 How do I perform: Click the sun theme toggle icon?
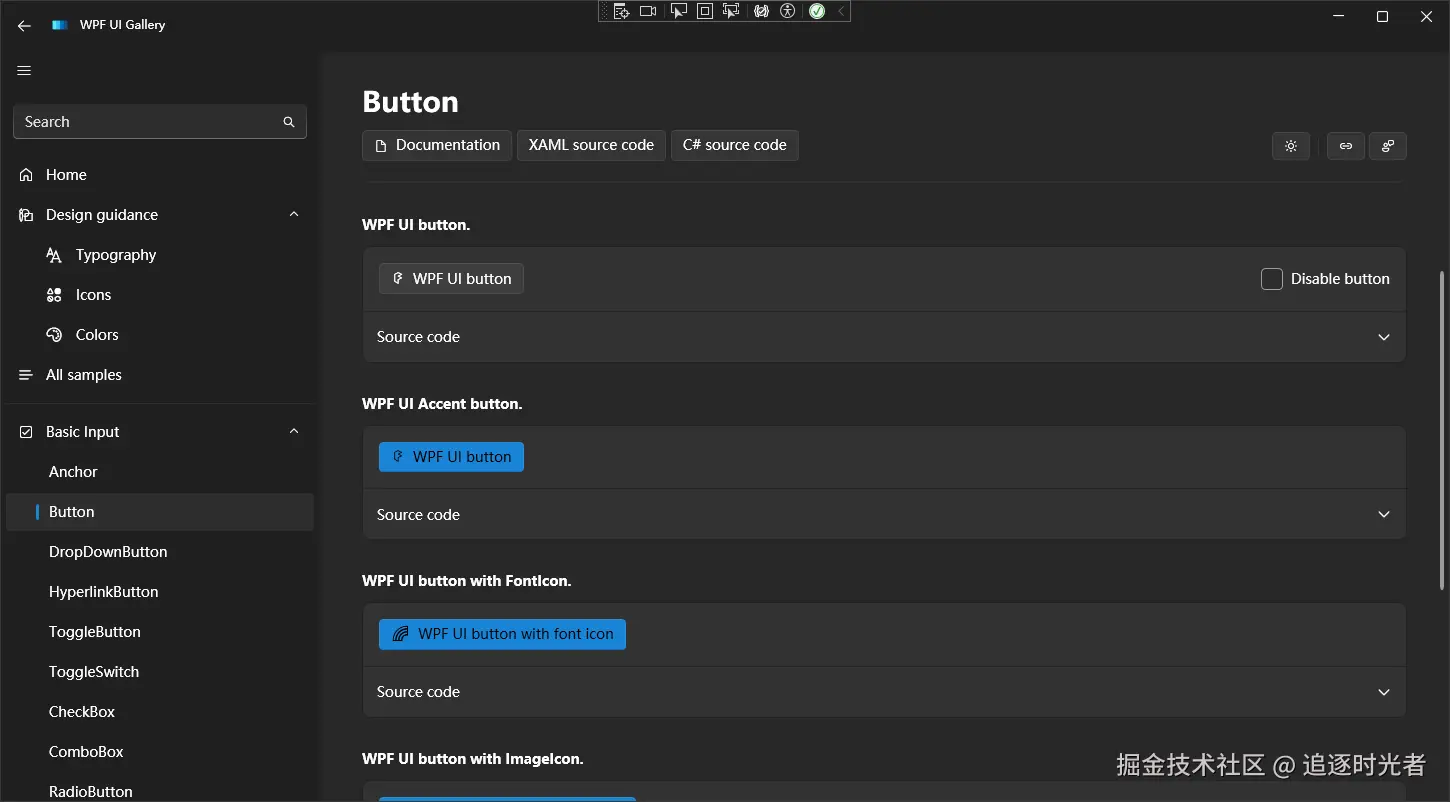[1291, 146]
